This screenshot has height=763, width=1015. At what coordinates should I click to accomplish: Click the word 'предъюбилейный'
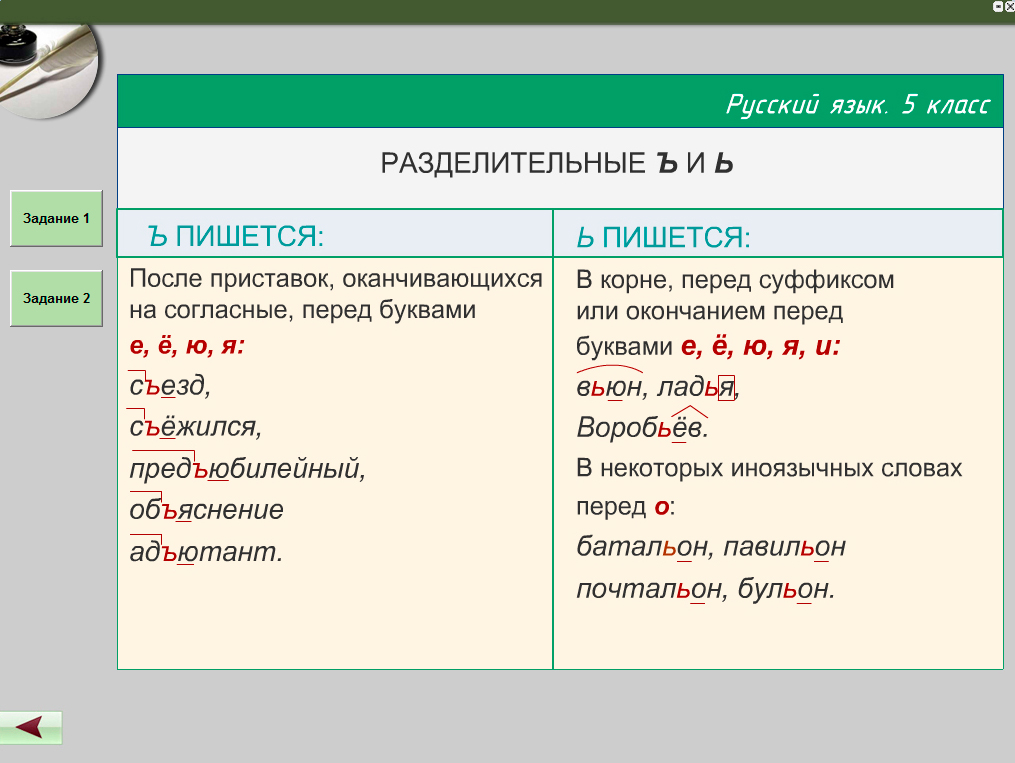[x=246, y=468]
